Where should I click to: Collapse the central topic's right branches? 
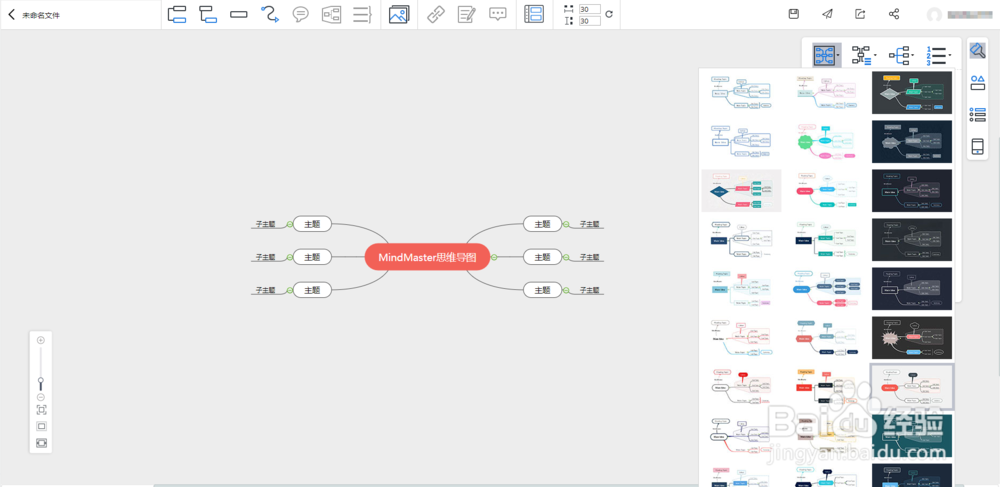point(494,257)
